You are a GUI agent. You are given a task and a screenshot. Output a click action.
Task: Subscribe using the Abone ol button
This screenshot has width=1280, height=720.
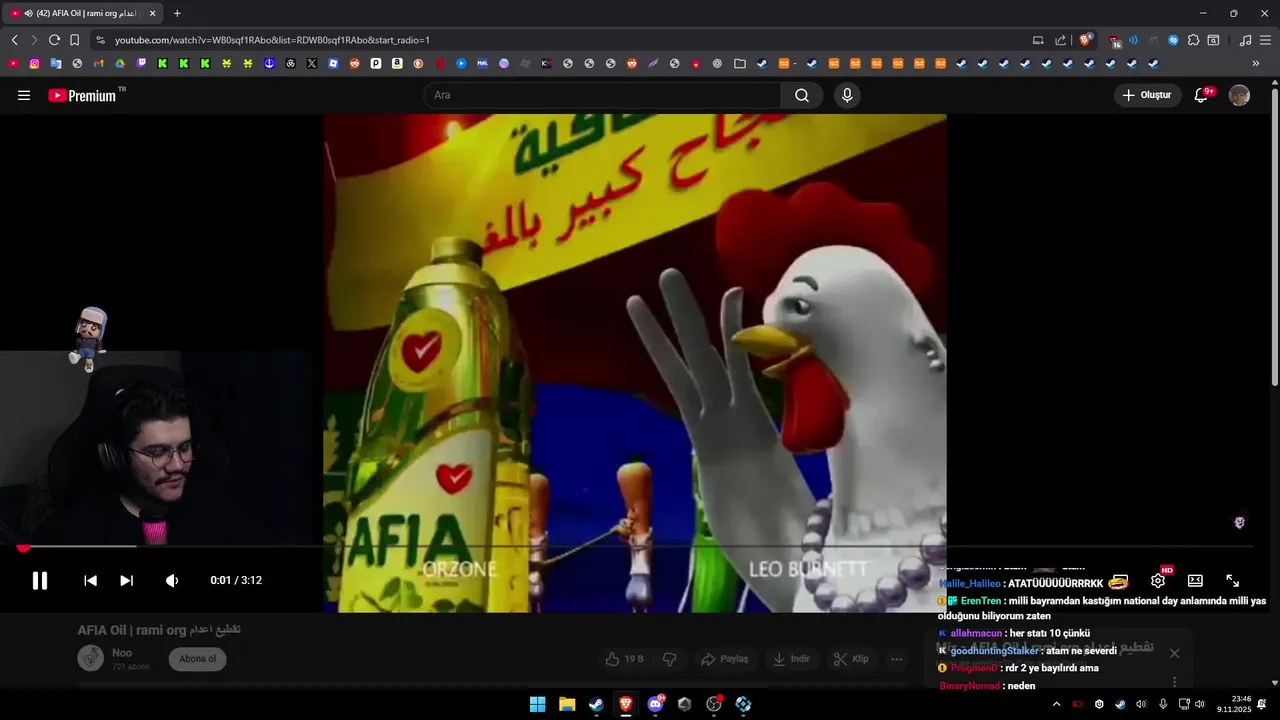(x=198, y=659)
